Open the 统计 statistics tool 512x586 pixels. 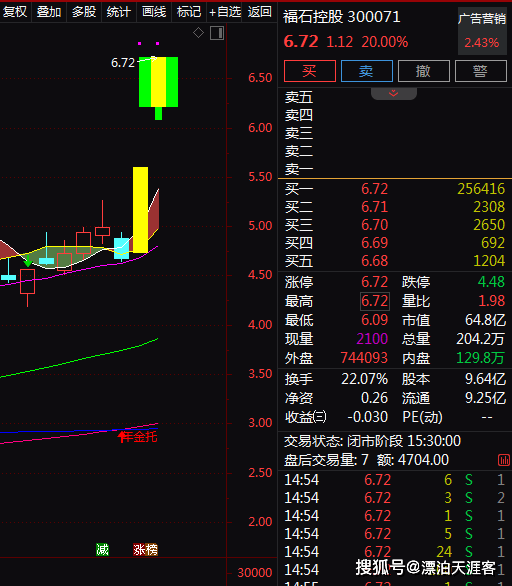tap(118, 12)
